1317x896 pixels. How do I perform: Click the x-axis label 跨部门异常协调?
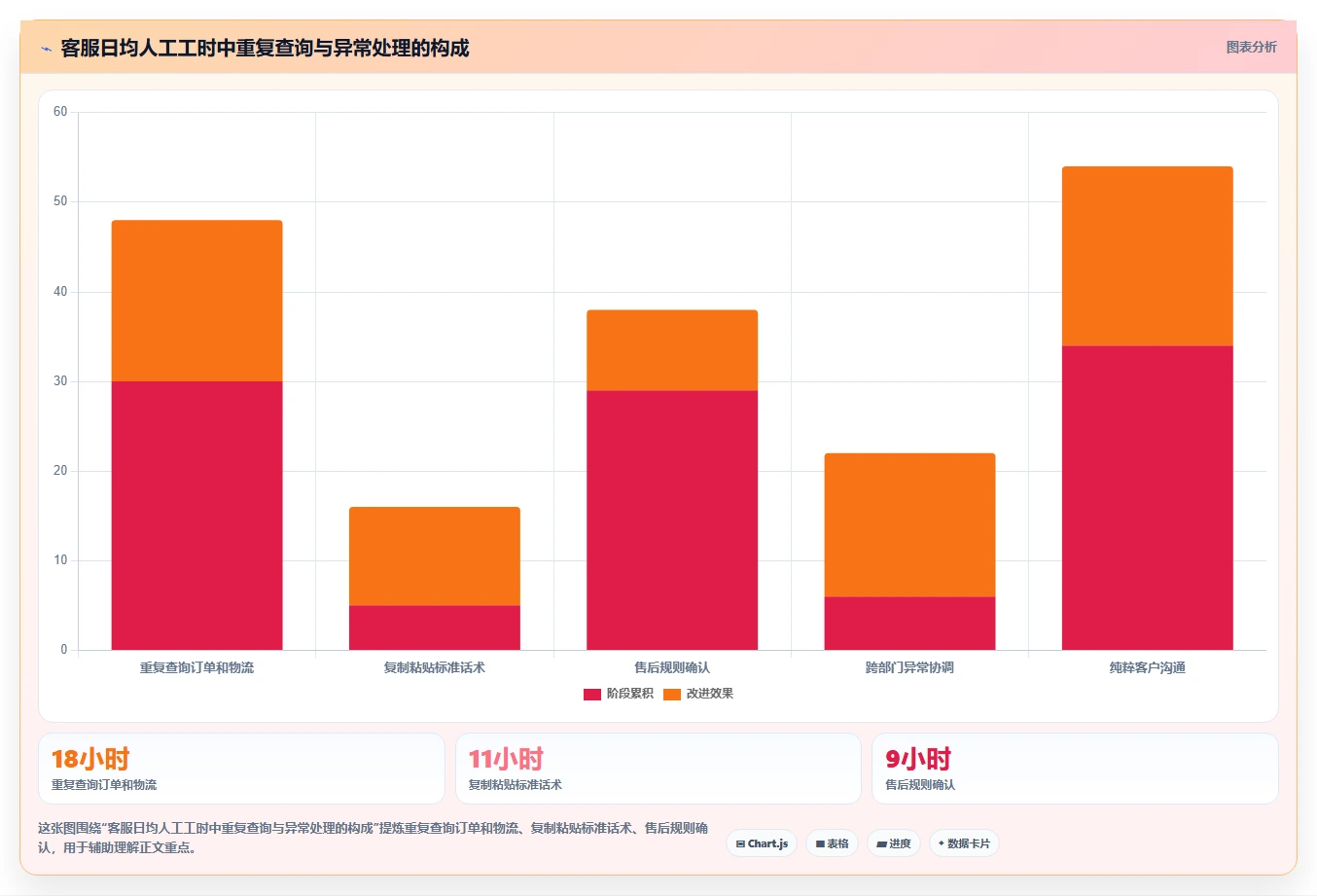(x=909, y=667)
